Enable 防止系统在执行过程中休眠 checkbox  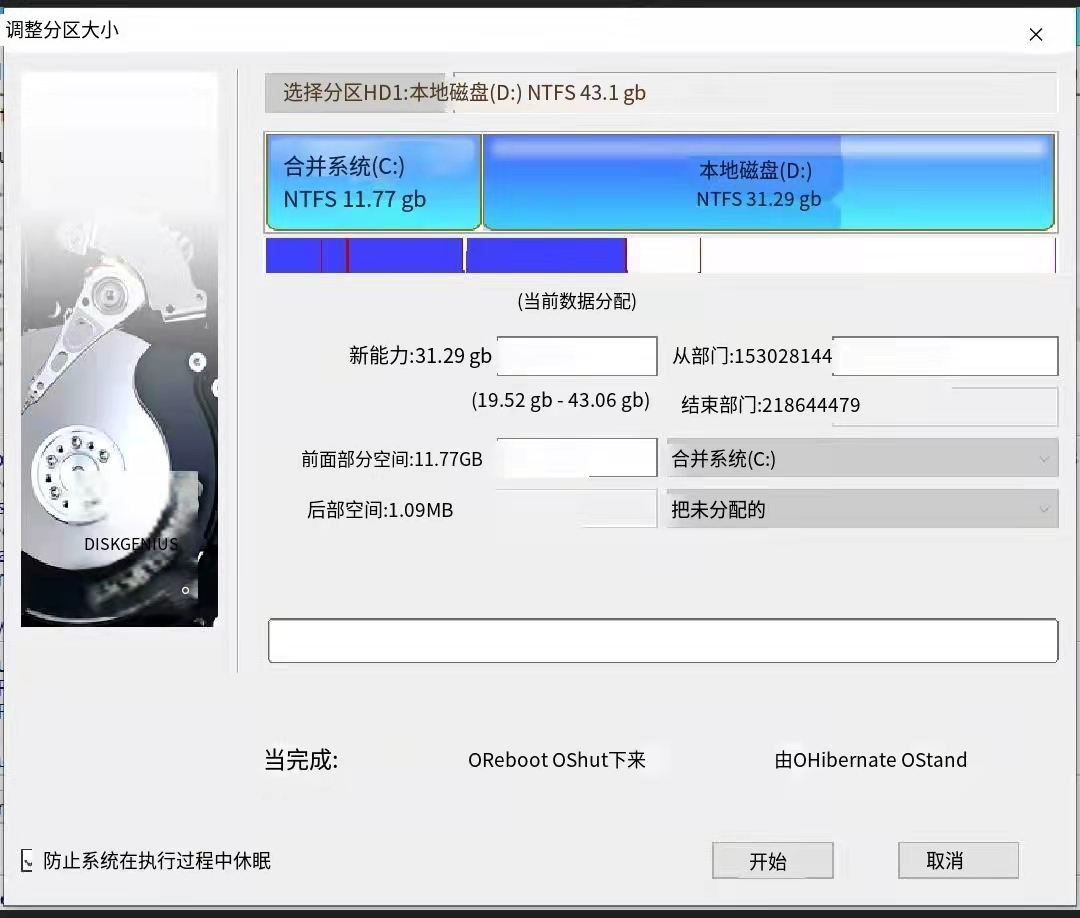point(26,861)
